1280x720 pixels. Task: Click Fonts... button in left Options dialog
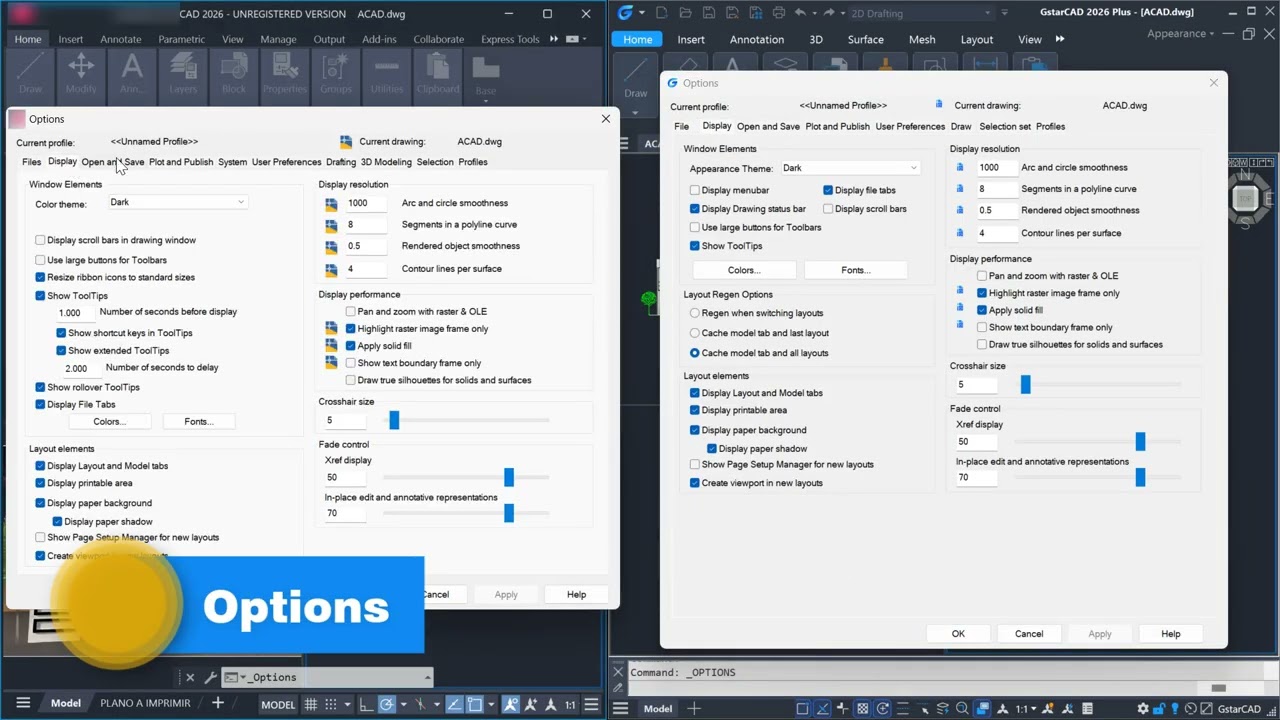pos(199,421)
